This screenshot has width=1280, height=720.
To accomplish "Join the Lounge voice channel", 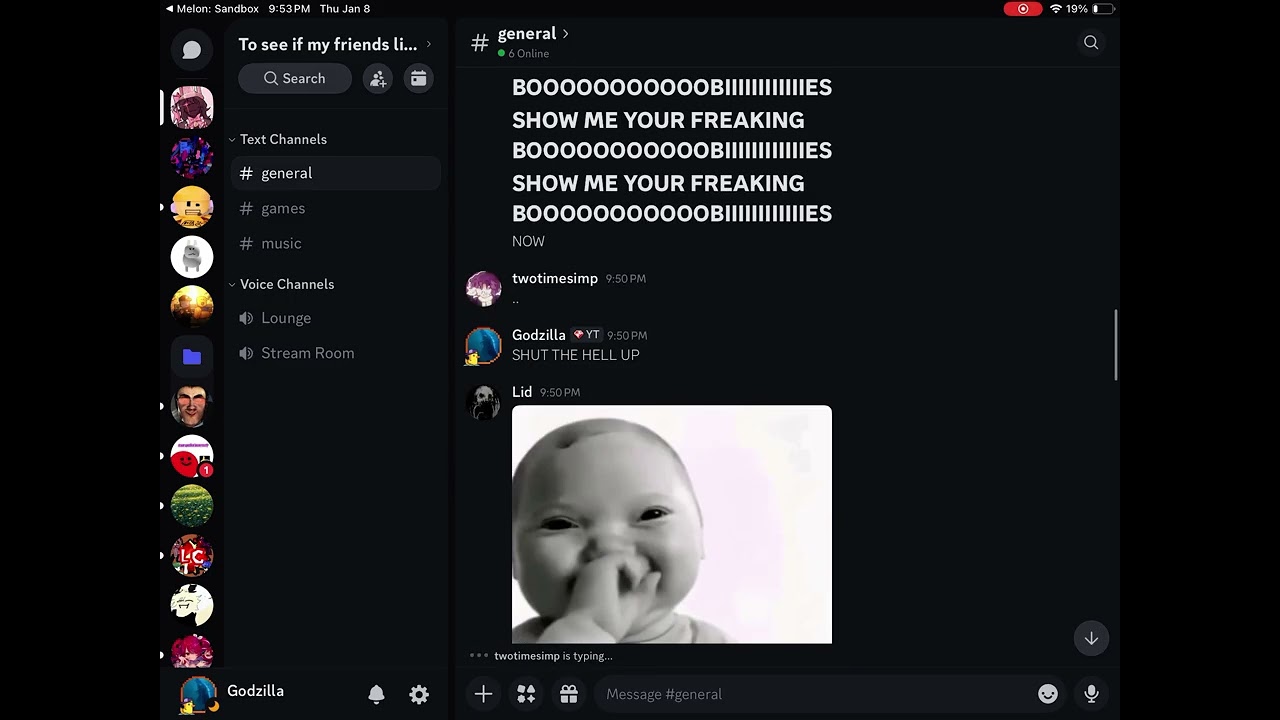I will point(286,318).
